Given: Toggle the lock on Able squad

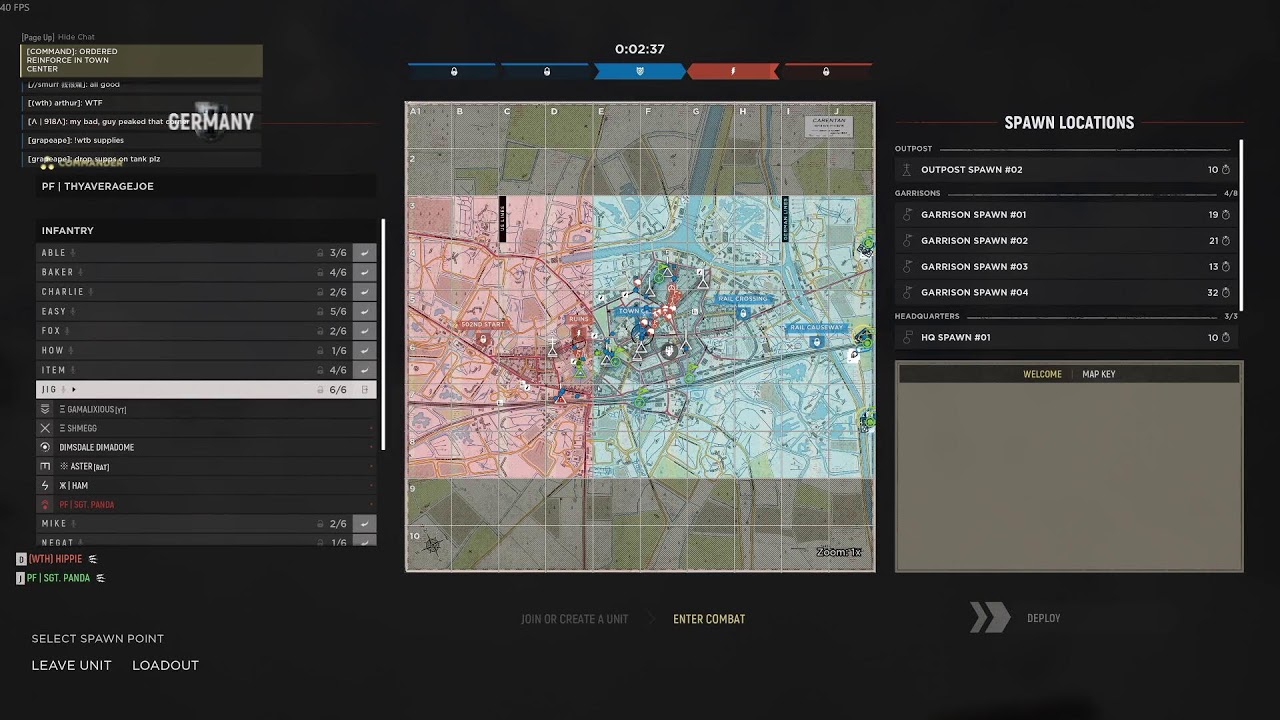Looking at the screenshot, I should (x=321, y=253).
